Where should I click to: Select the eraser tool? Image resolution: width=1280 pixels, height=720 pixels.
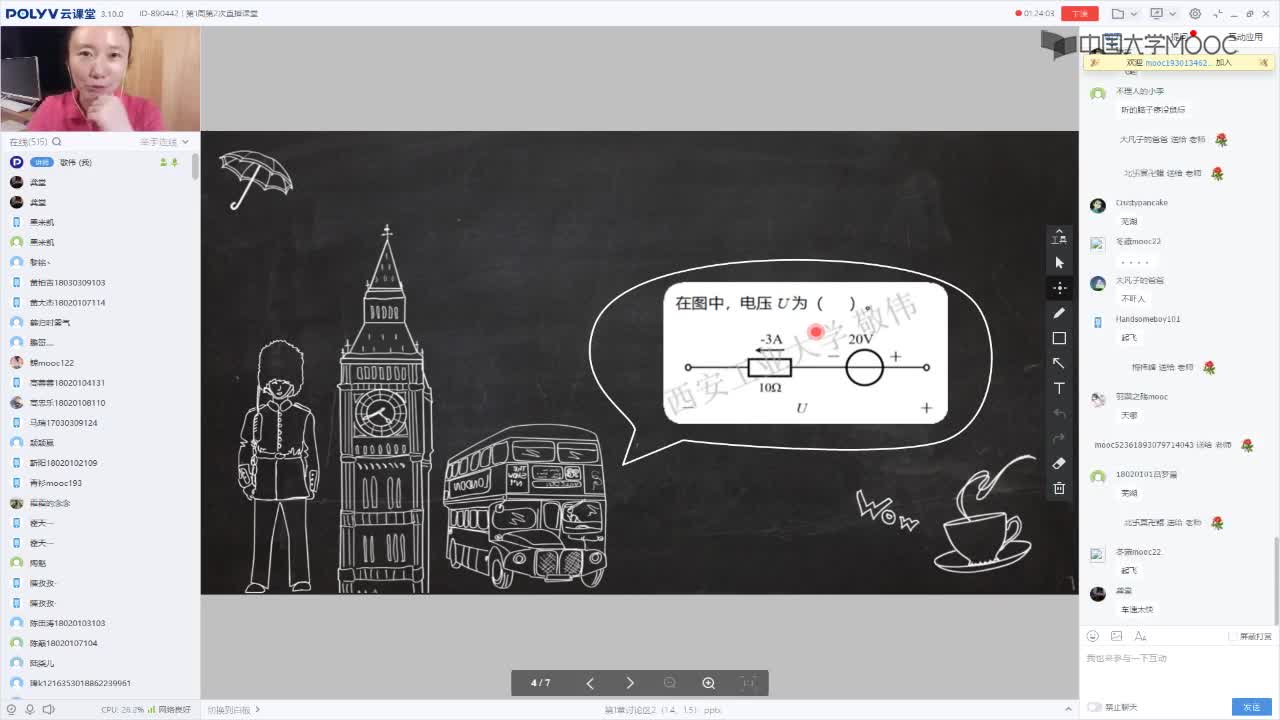point(1059,463)
